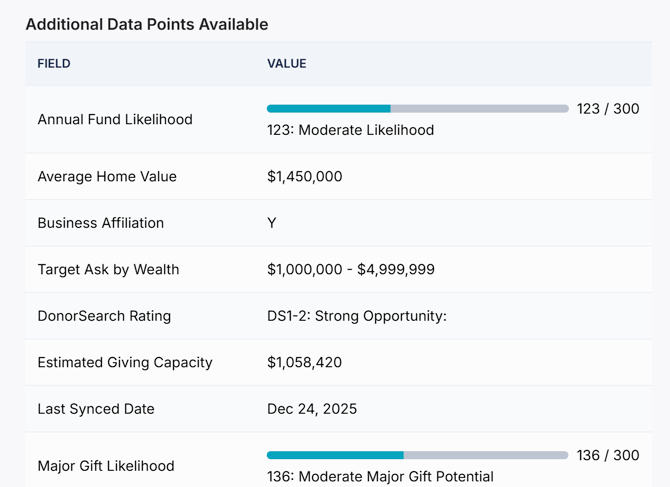The width and height of the screenshot is (670, 487).
Task: Select the Additional Data Points Available heading
Action: click(x=147, y=24)
